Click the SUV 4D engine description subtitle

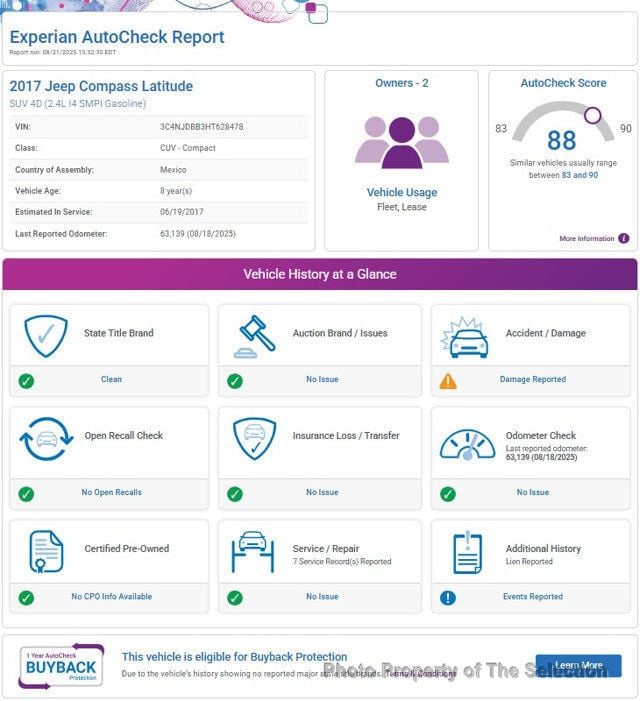tap(78, 104)
